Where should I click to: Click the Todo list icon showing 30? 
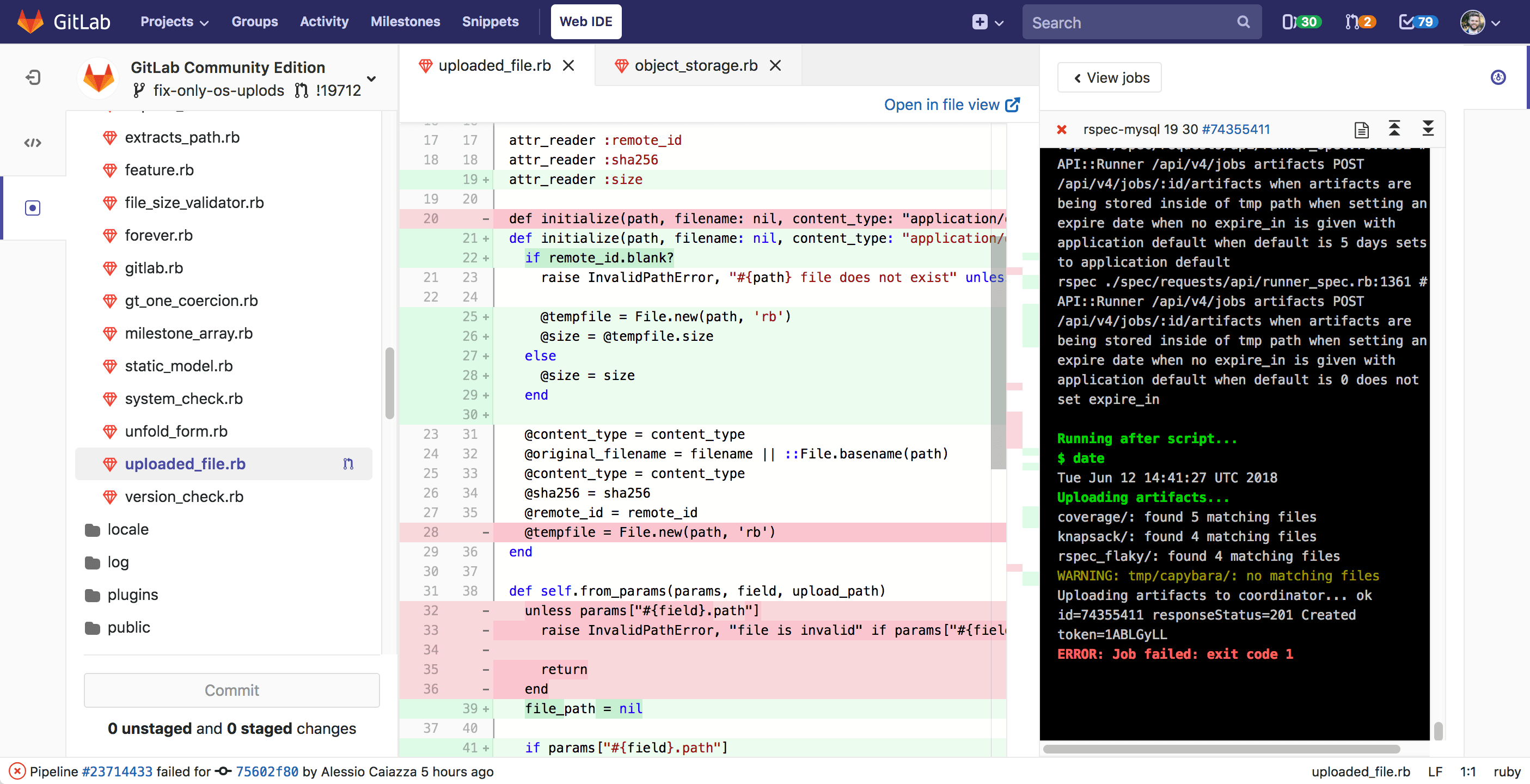1299,22
